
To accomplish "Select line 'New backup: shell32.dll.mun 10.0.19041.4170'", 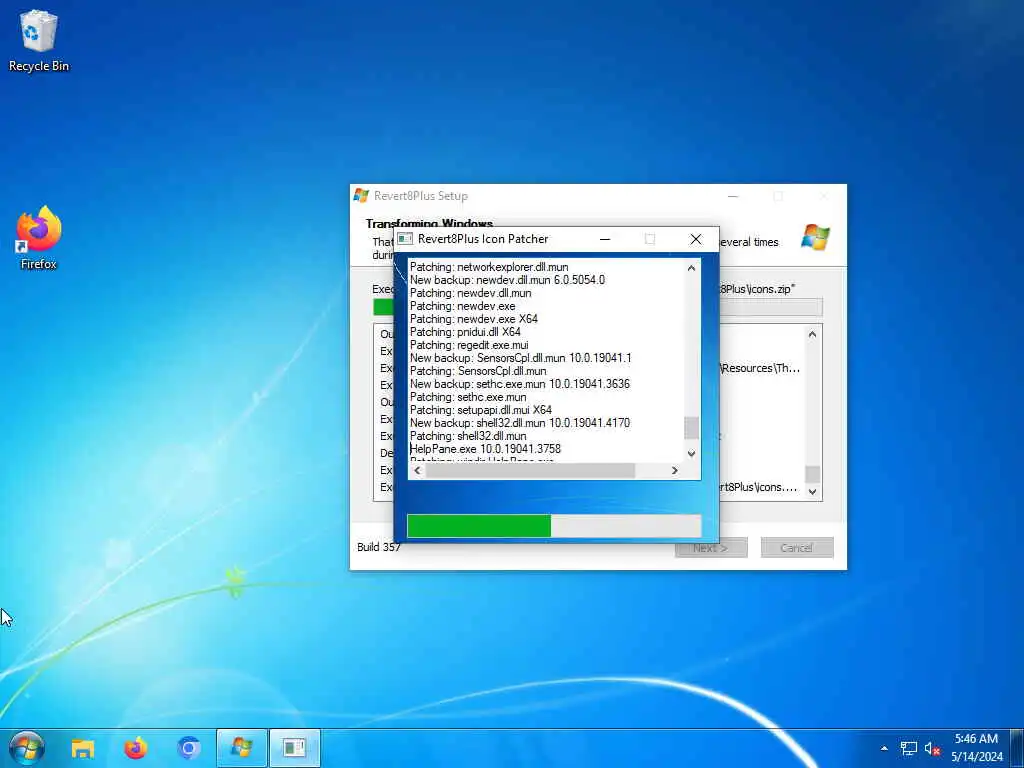I will 520,423.
